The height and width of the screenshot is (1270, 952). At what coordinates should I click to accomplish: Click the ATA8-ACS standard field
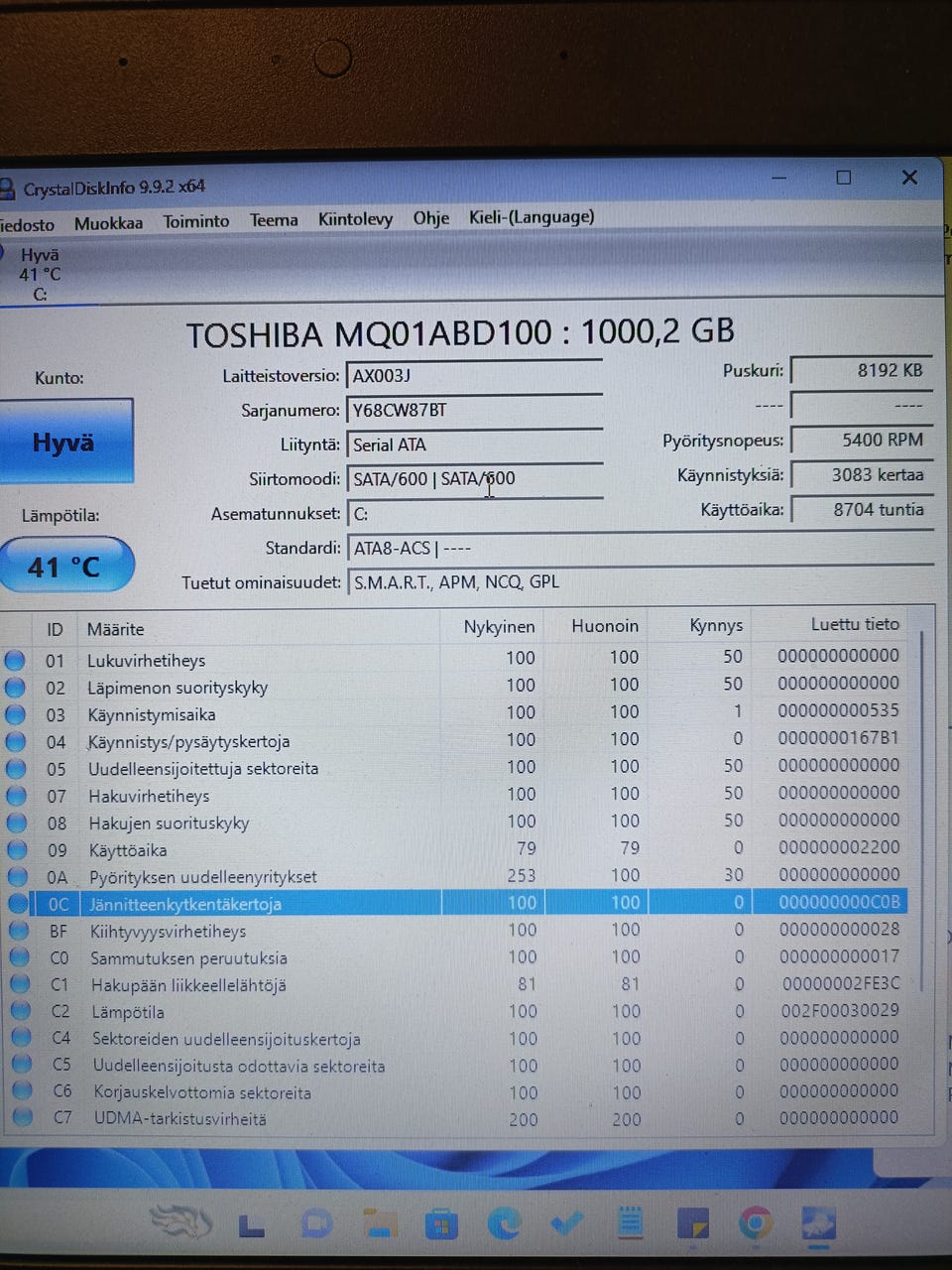(x=640, y=548)
